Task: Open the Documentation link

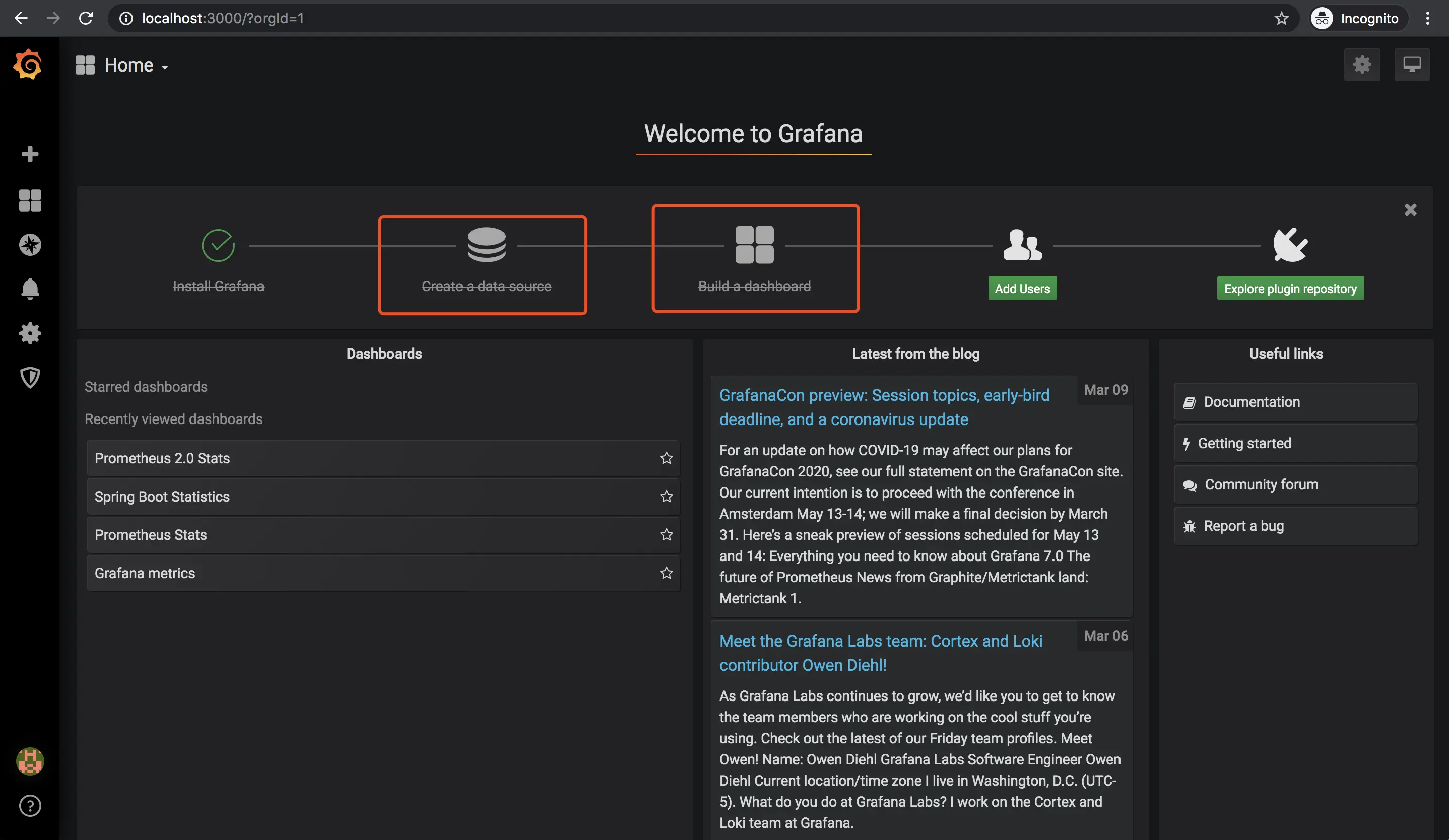Action: pyautogui.click(x=1295, y=402)
